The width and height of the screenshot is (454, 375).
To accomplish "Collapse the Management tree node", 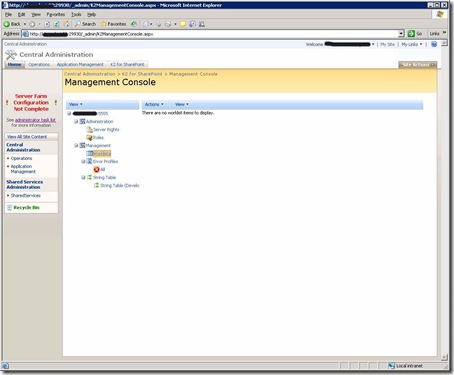I will 76,145.
